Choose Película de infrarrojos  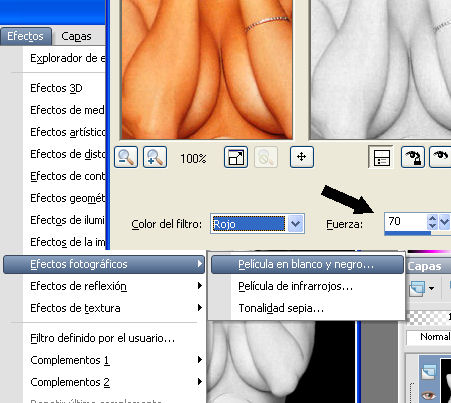(307, 286)
